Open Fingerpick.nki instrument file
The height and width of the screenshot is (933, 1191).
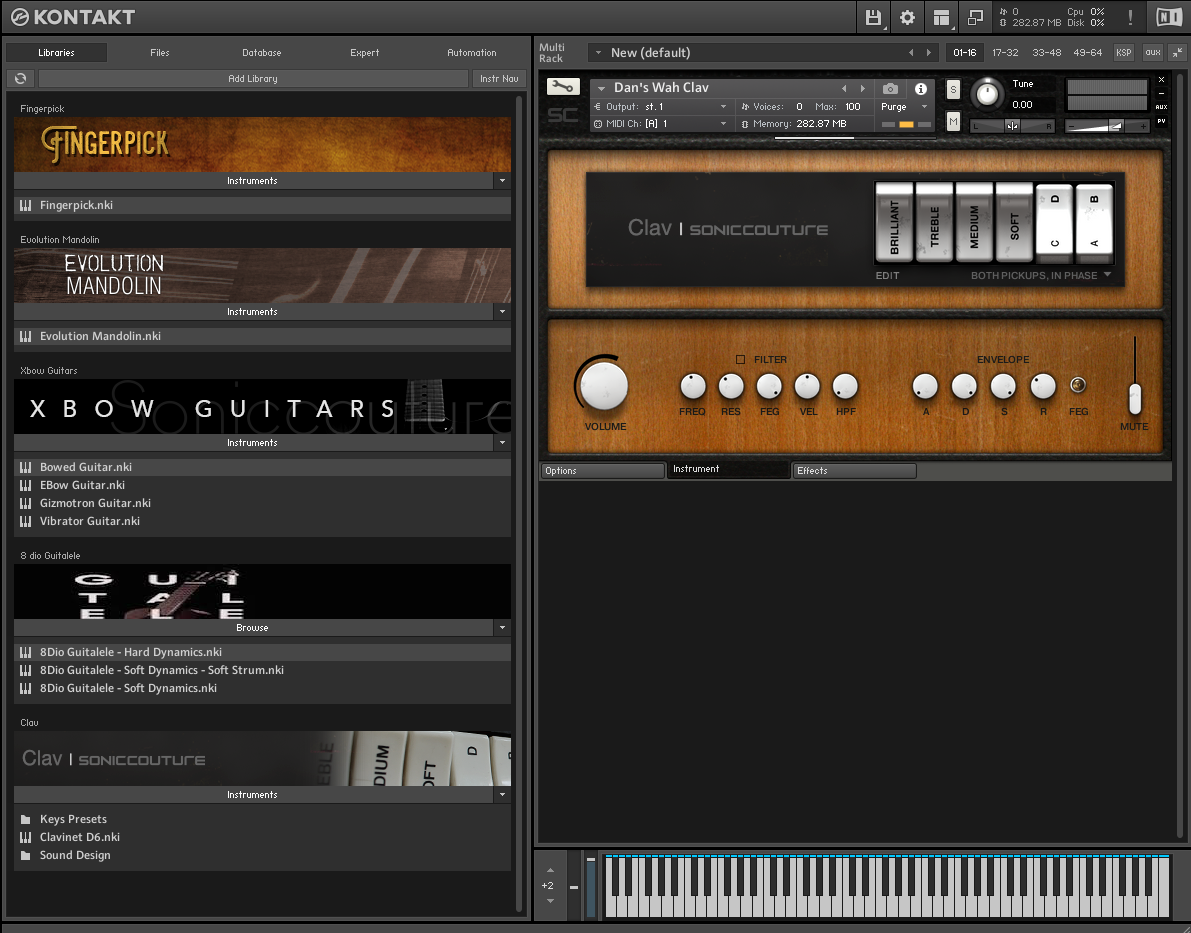[x=262, y=205]
